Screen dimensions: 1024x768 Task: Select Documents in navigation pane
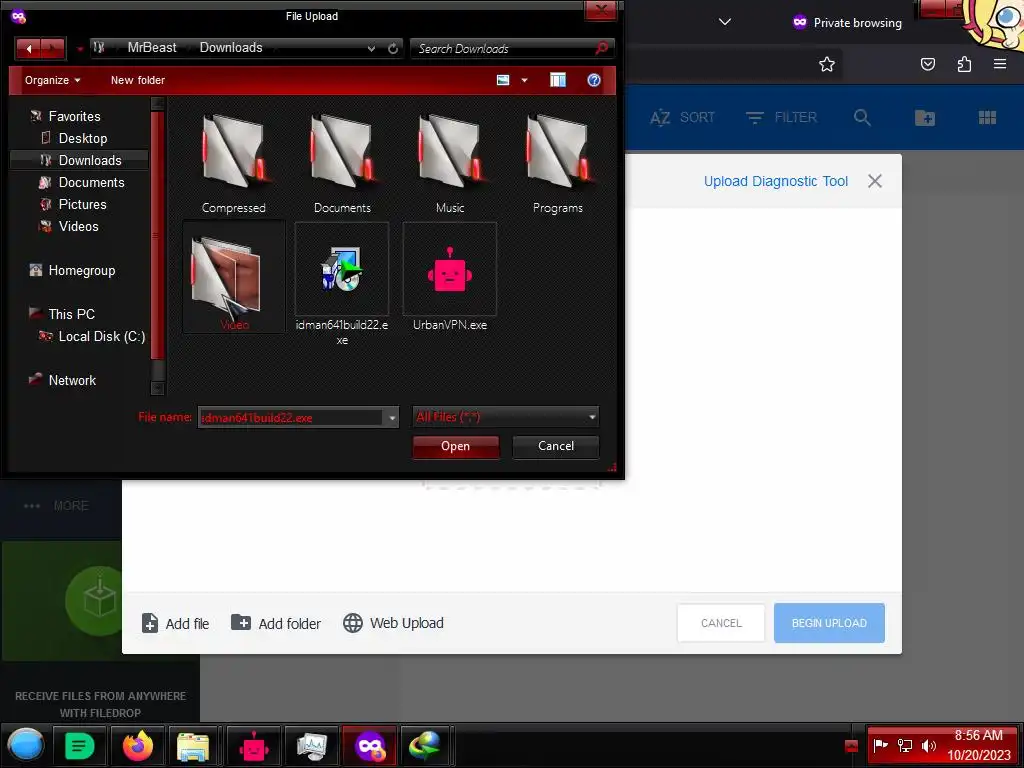pyautogui.click(x=91, y=182)
